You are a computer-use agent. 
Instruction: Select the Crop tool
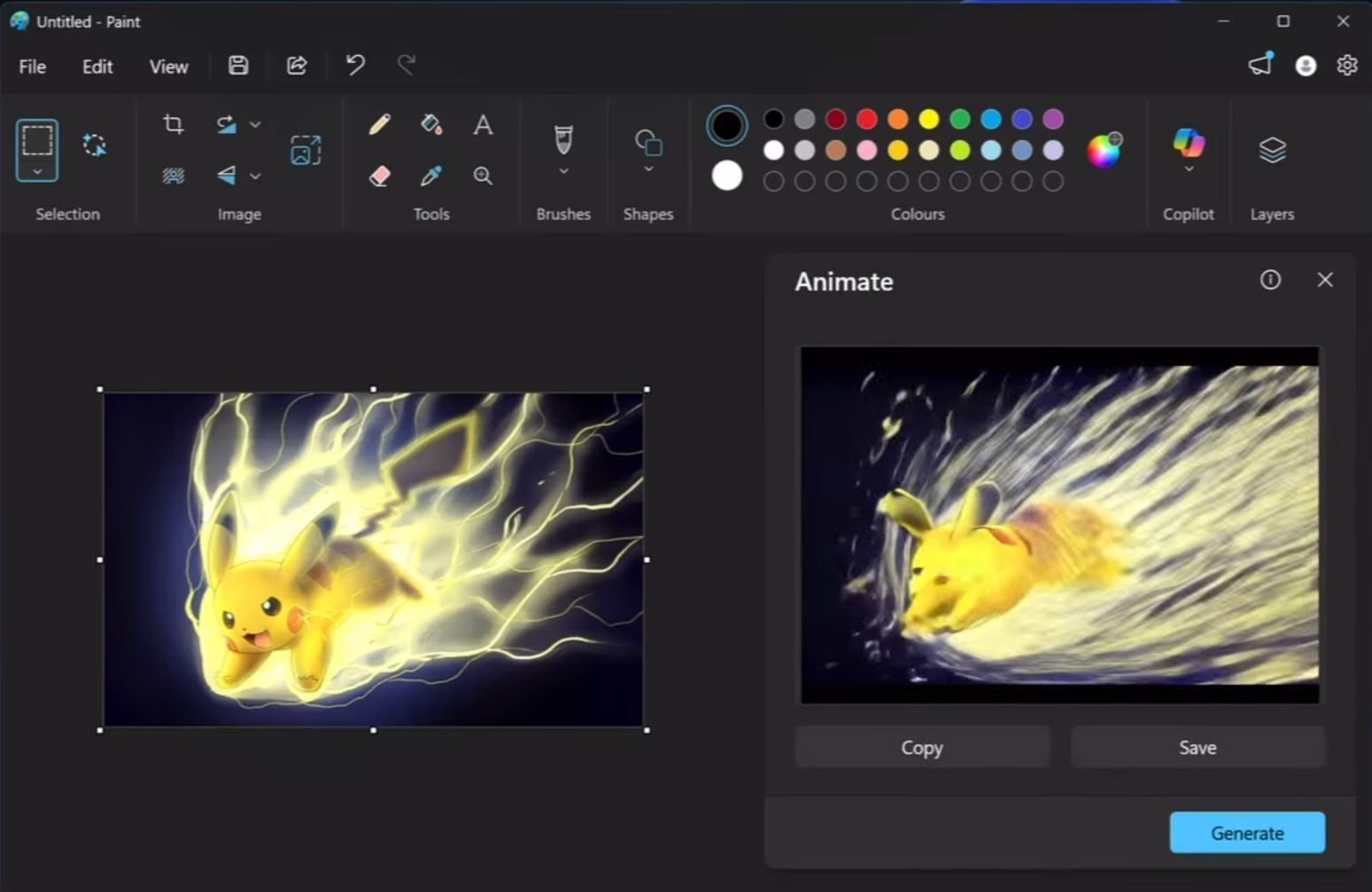(x=172, y=124)
